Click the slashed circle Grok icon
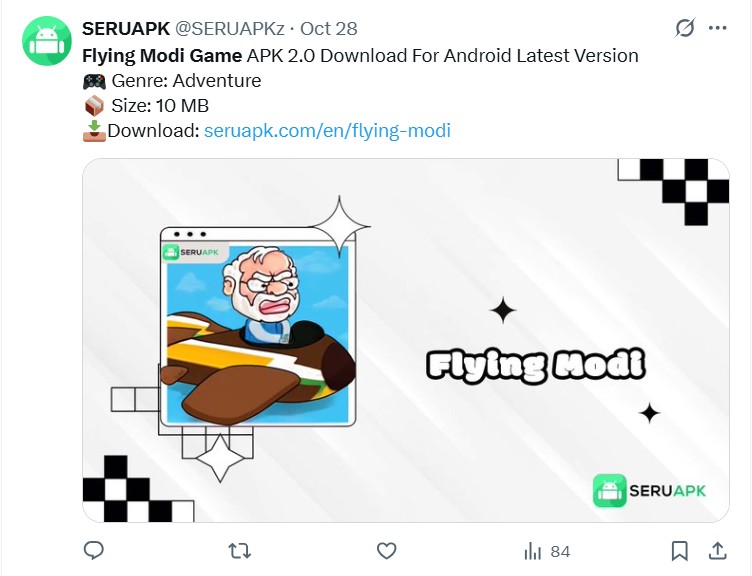 [x=685, y=29]
